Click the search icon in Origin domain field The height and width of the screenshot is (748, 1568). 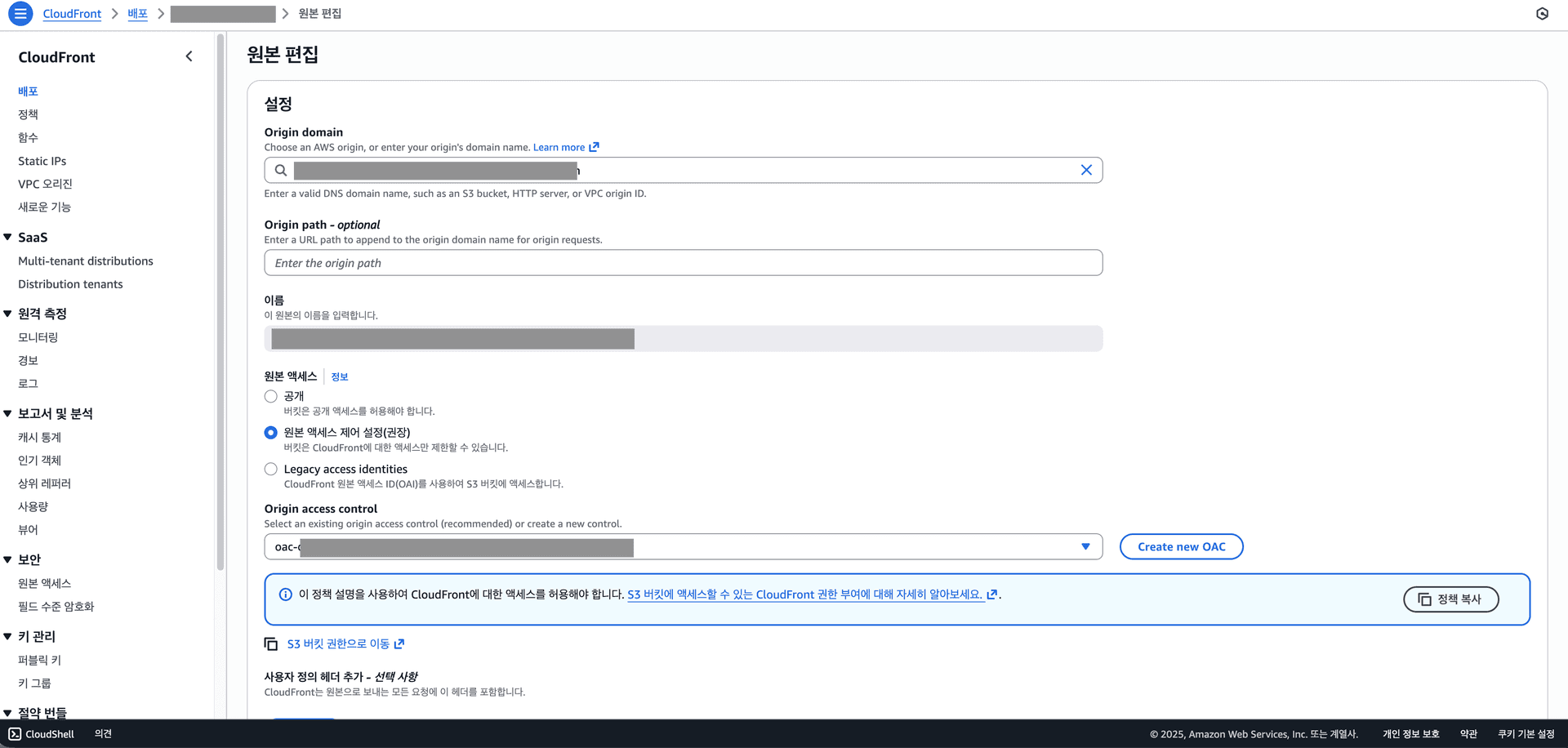click(281, 170)
